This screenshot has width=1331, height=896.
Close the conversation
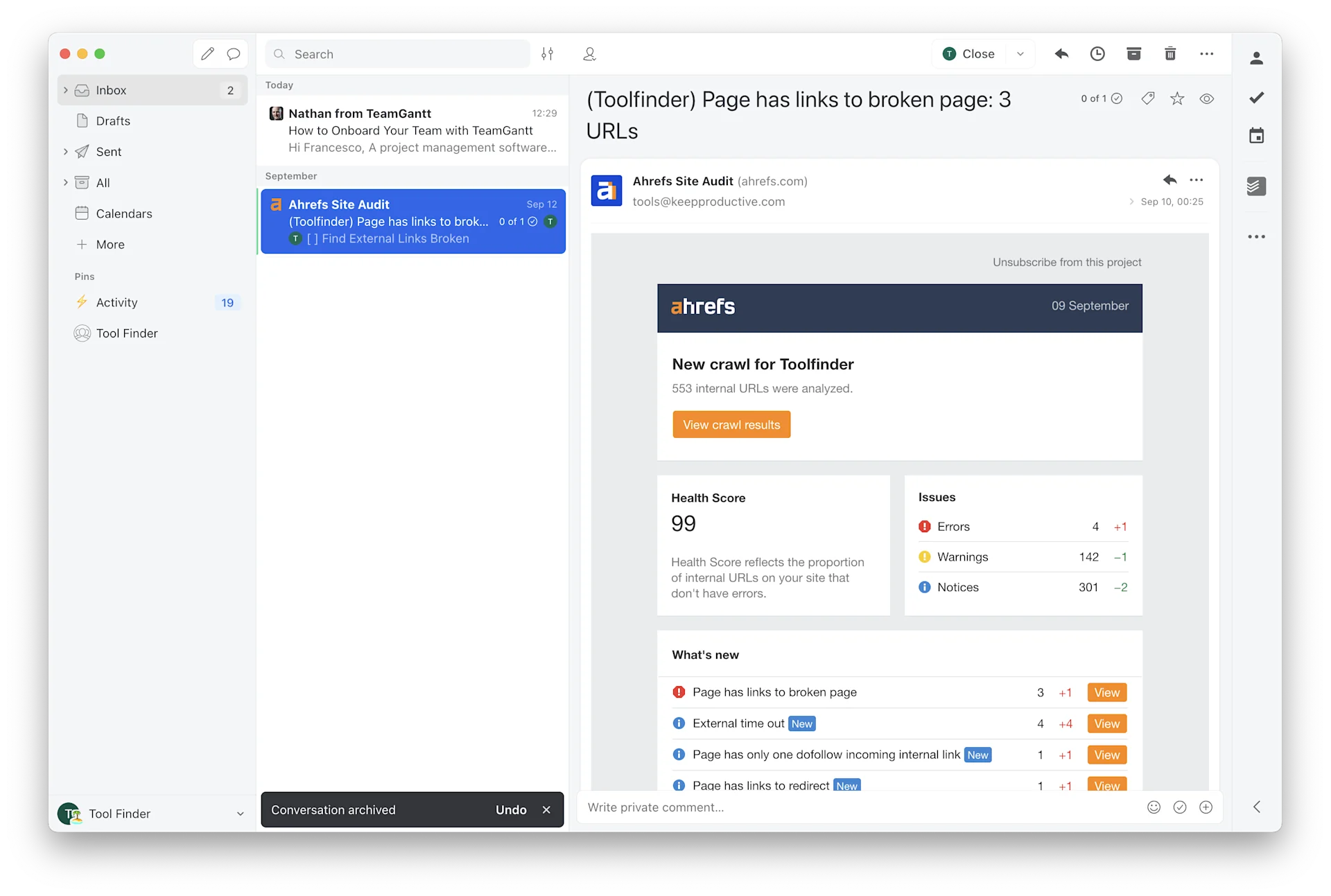coord(969,54)
